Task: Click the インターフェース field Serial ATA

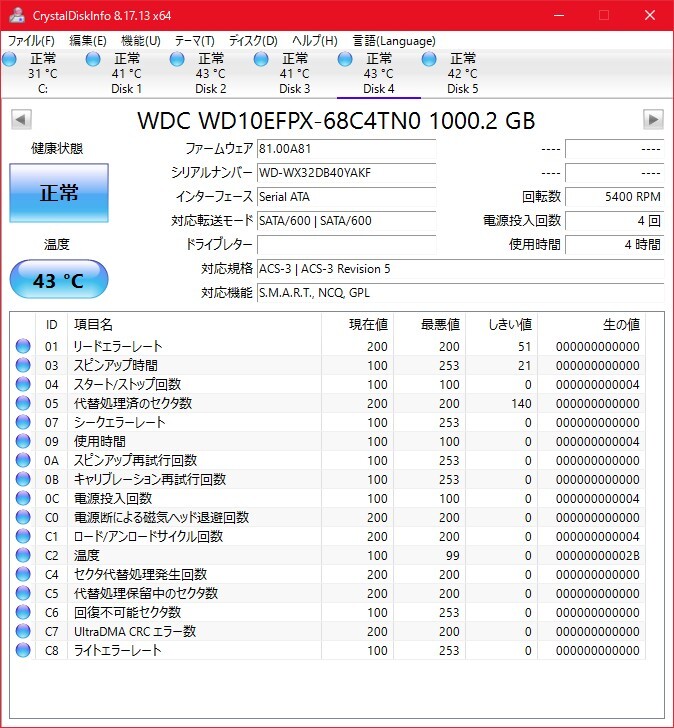Action: [x=346, y=197]
